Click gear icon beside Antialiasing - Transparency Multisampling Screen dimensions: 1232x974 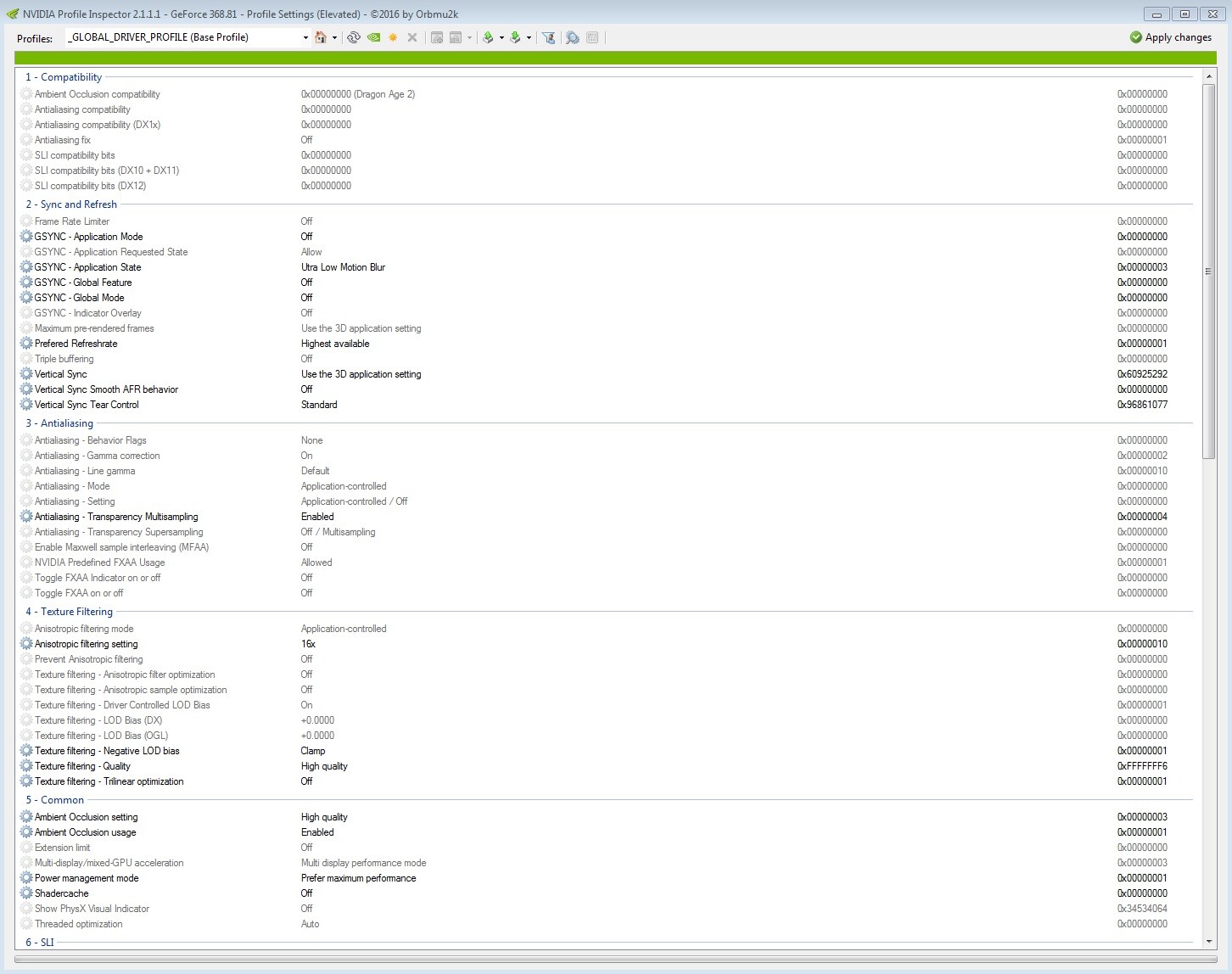[26, 517]
